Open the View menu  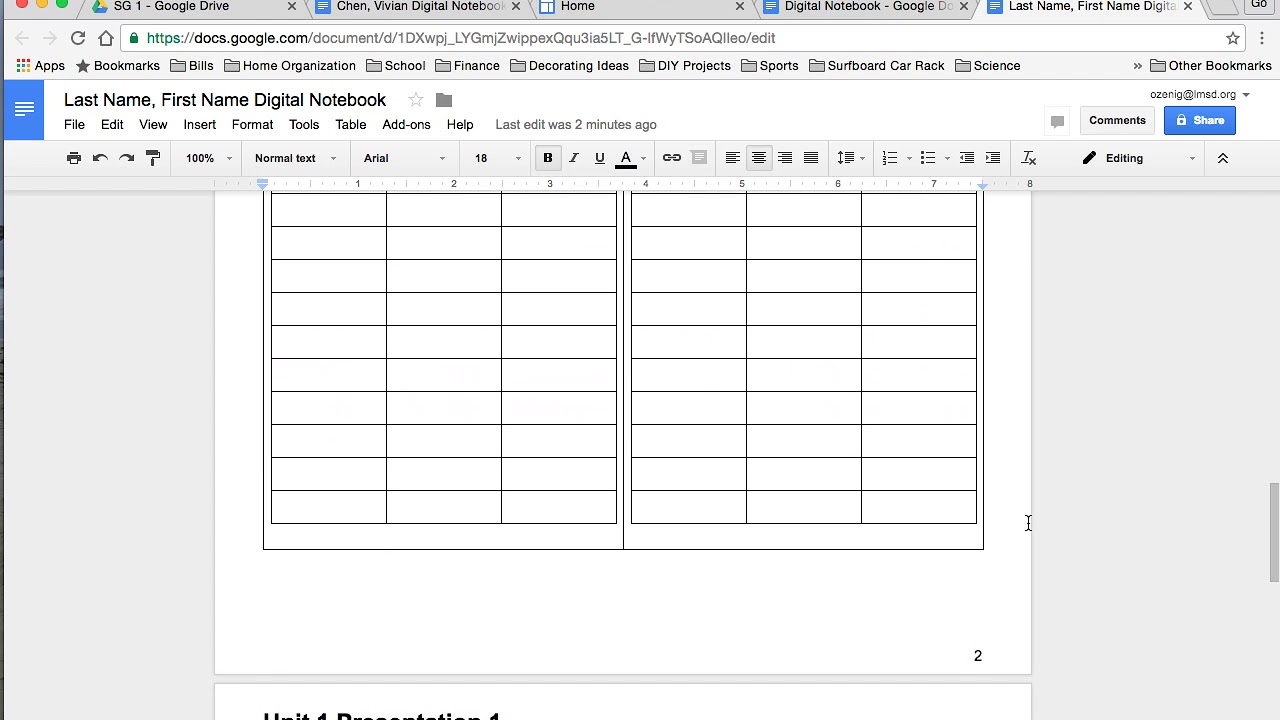coord(153,125)
